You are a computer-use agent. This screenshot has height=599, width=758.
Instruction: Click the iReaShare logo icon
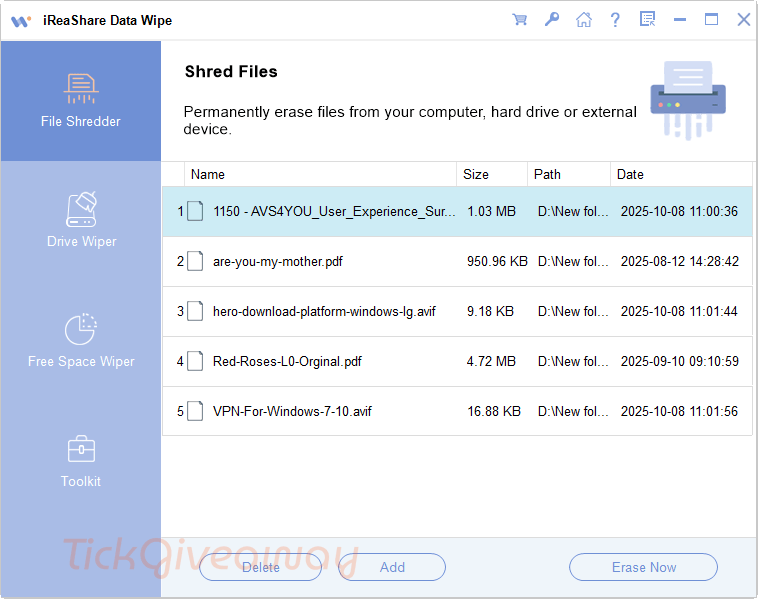21,21
